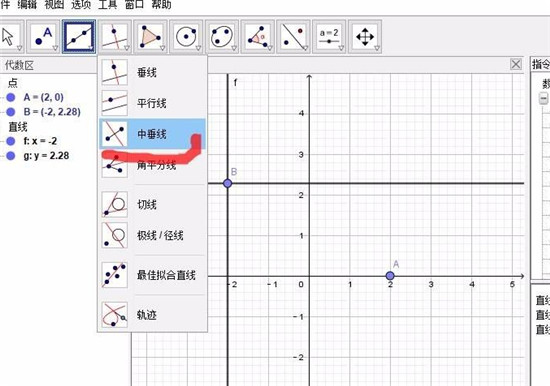Select the New Point tool

pyautogui.click(x=43, y=36)
